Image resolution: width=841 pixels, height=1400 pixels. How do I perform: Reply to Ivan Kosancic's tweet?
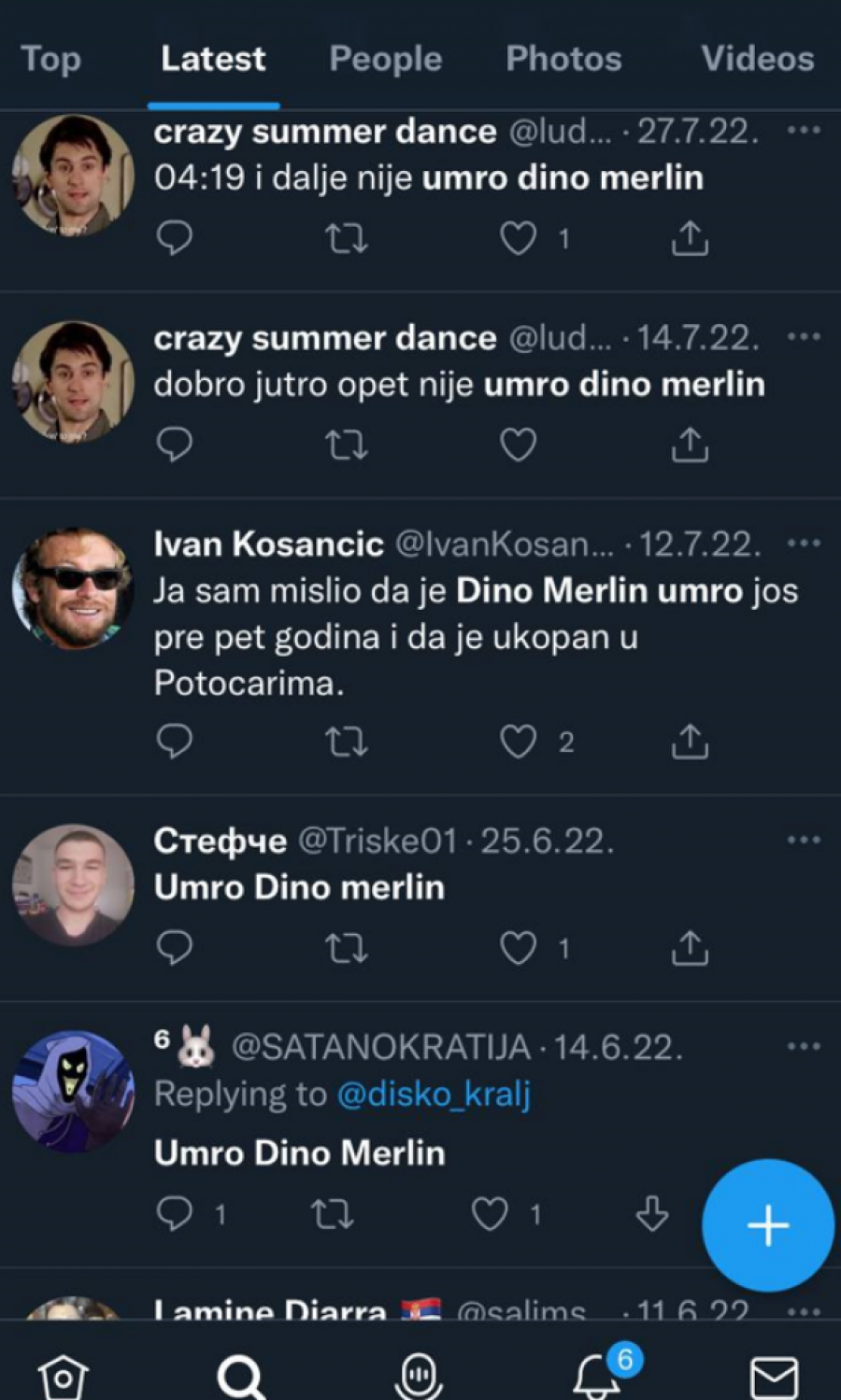174,742
